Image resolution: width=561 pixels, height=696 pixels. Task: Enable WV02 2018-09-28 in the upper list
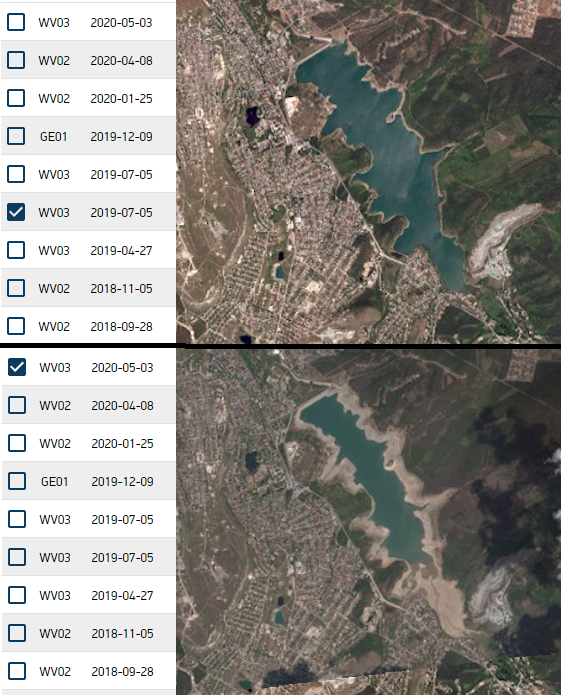tap(16, 326)
